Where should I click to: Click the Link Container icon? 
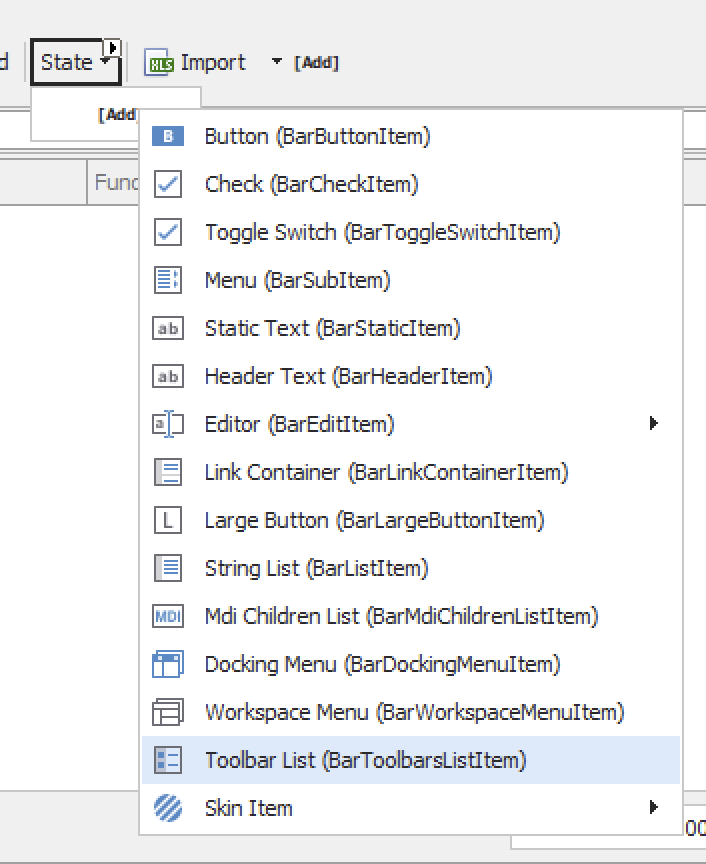(168, 472)
